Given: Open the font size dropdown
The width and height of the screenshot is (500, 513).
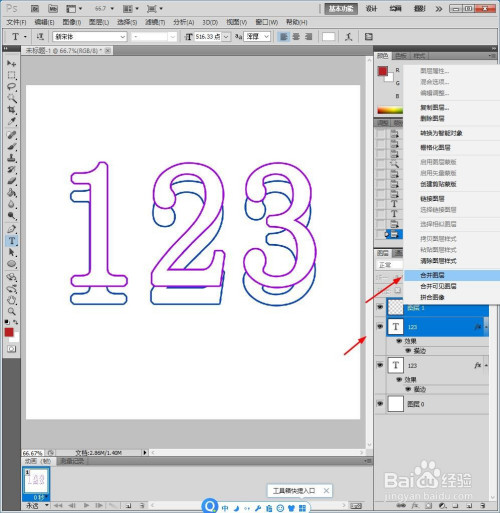Looking at the screenshot, I should coord(226,37).
